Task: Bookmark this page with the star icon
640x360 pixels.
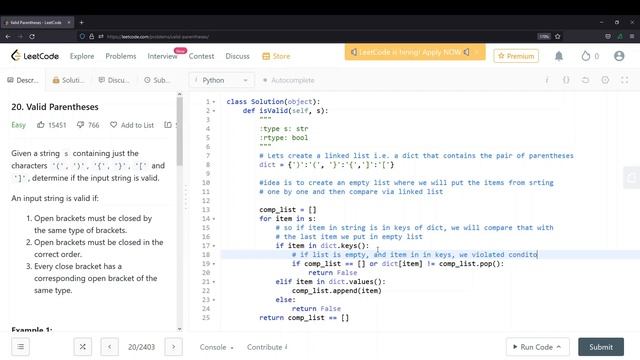Action: pos(558,36)
